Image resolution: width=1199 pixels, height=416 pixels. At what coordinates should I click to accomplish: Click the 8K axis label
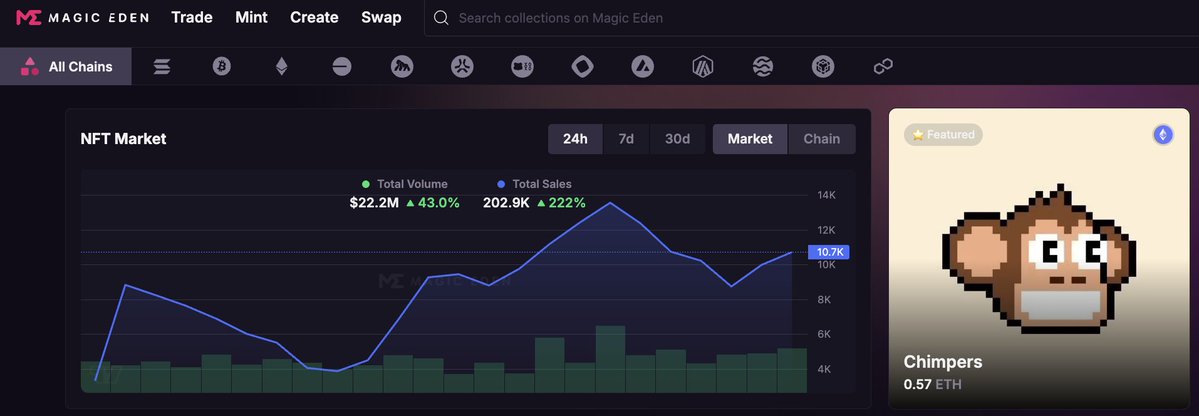point(824,300)
